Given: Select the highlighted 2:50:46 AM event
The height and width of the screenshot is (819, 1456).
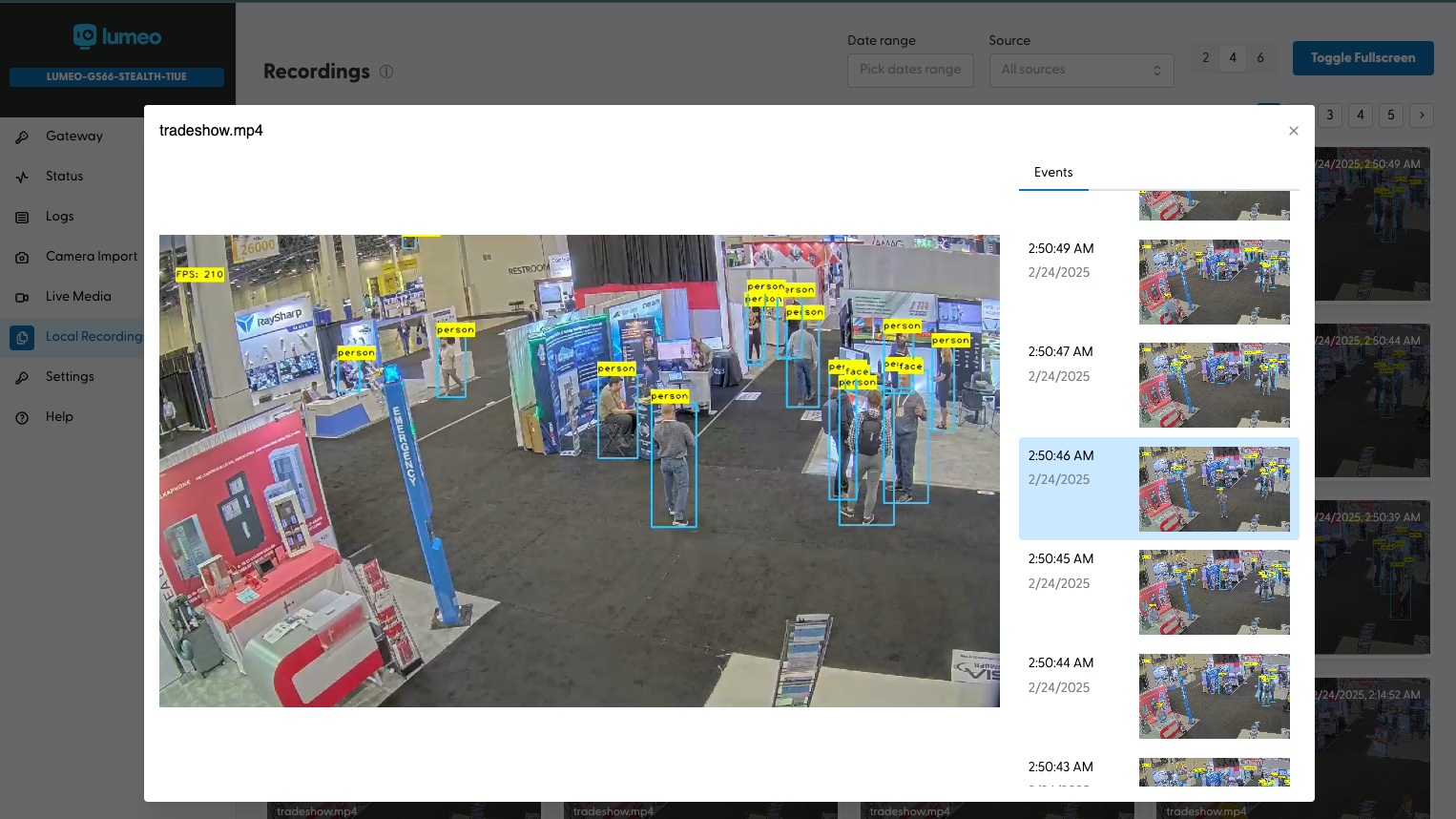Looking at the screenshot, I should 1158,489.
